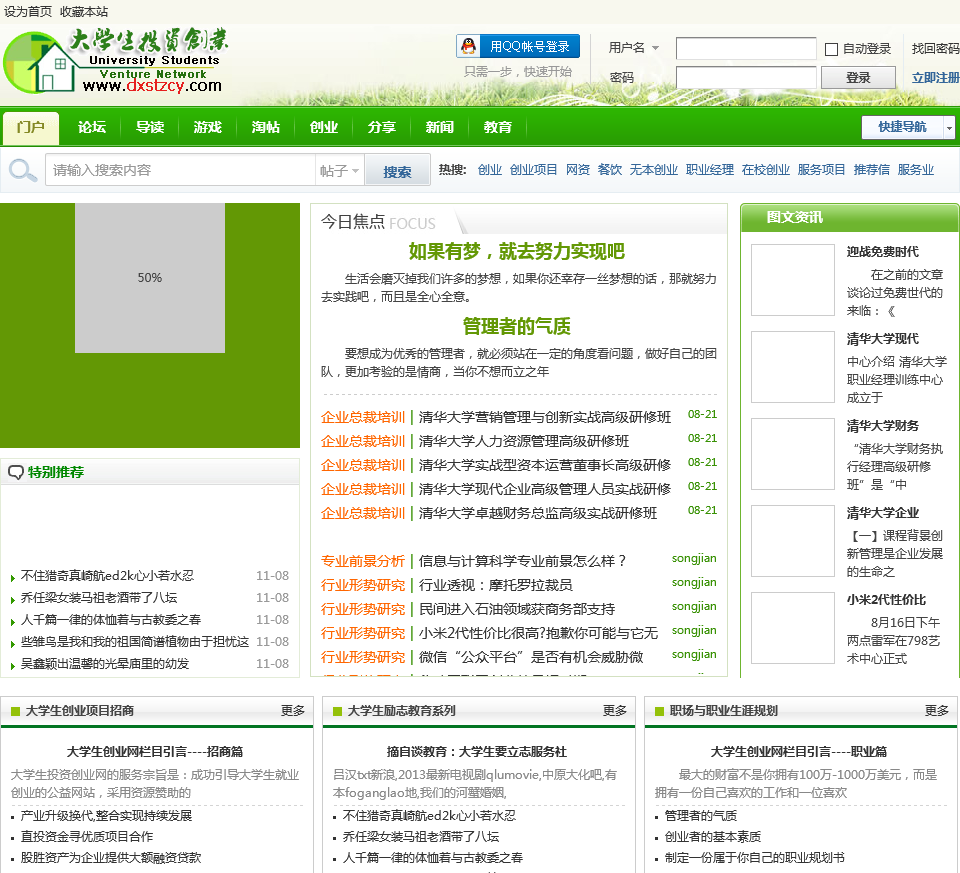Open headline 管理者的气质 in focus section

(517, 326)
